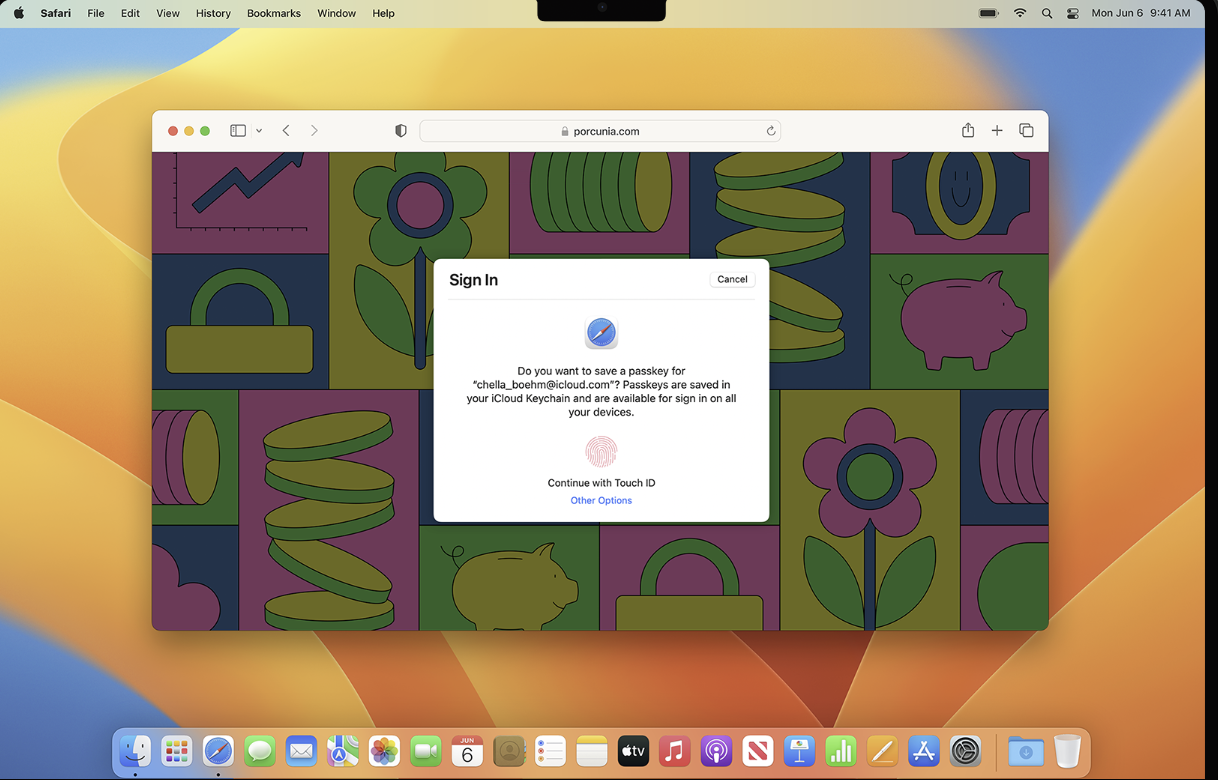Go forward to next page
This screenshot has height=780, width=1218.
pos(314,131)
